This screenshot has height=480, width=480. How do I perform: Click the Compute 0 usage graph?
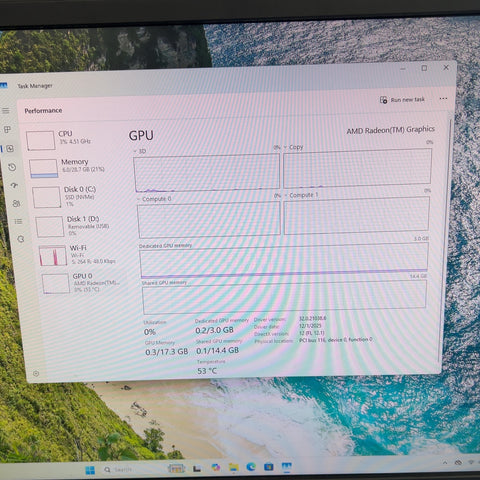click(209, 220)
